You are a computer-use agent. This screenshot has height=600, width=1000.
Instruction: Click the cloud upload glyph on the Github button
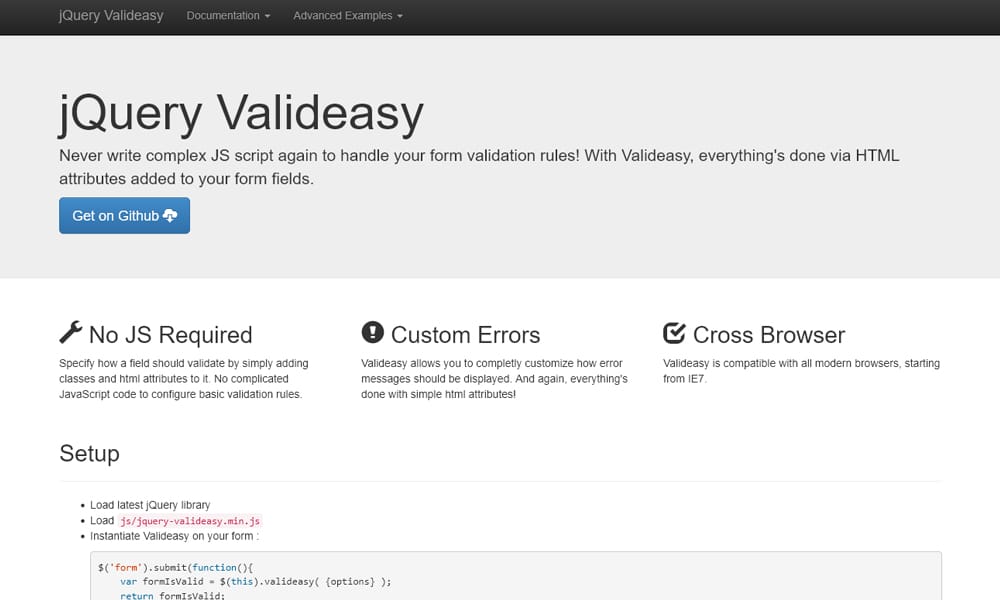tap(171, 215)
